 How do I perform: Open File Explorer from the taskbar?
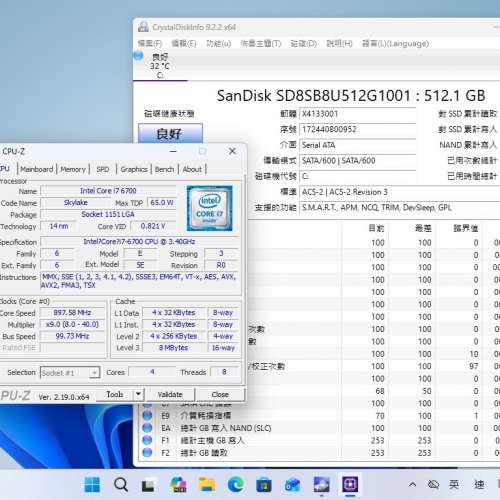coord(207,484)
